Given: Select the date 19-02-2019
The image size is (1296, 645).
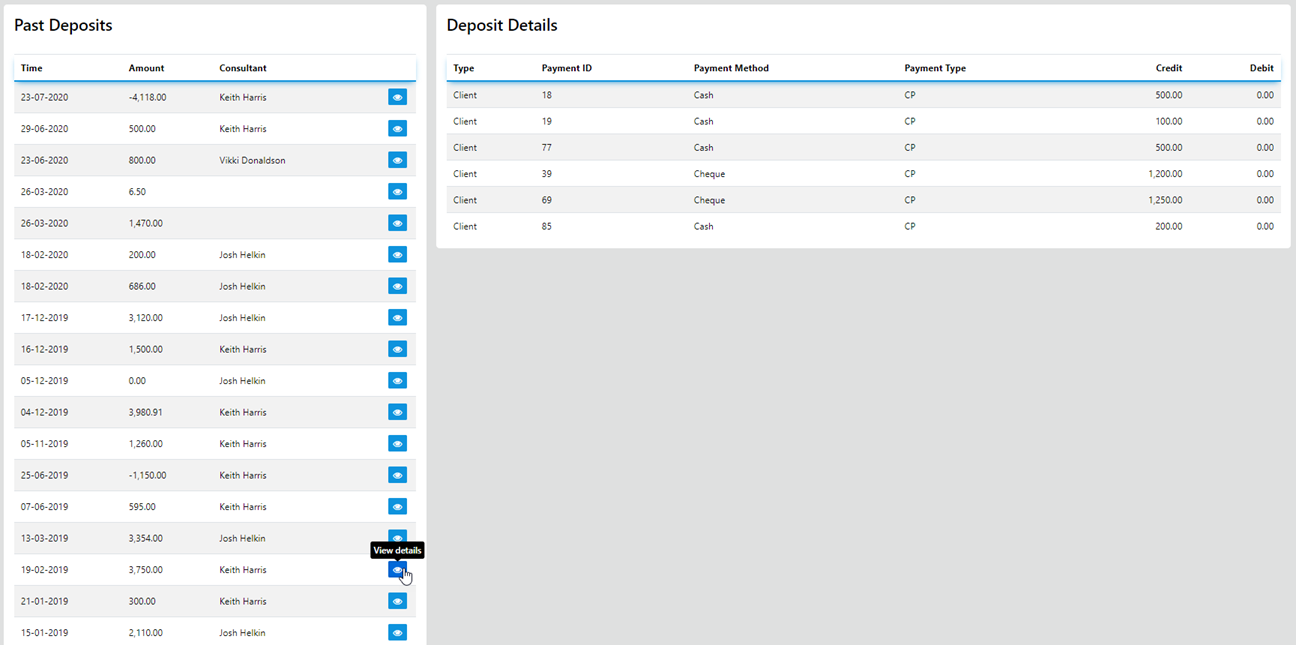Looking at the screenshot, I should click(x=44, y=570).
